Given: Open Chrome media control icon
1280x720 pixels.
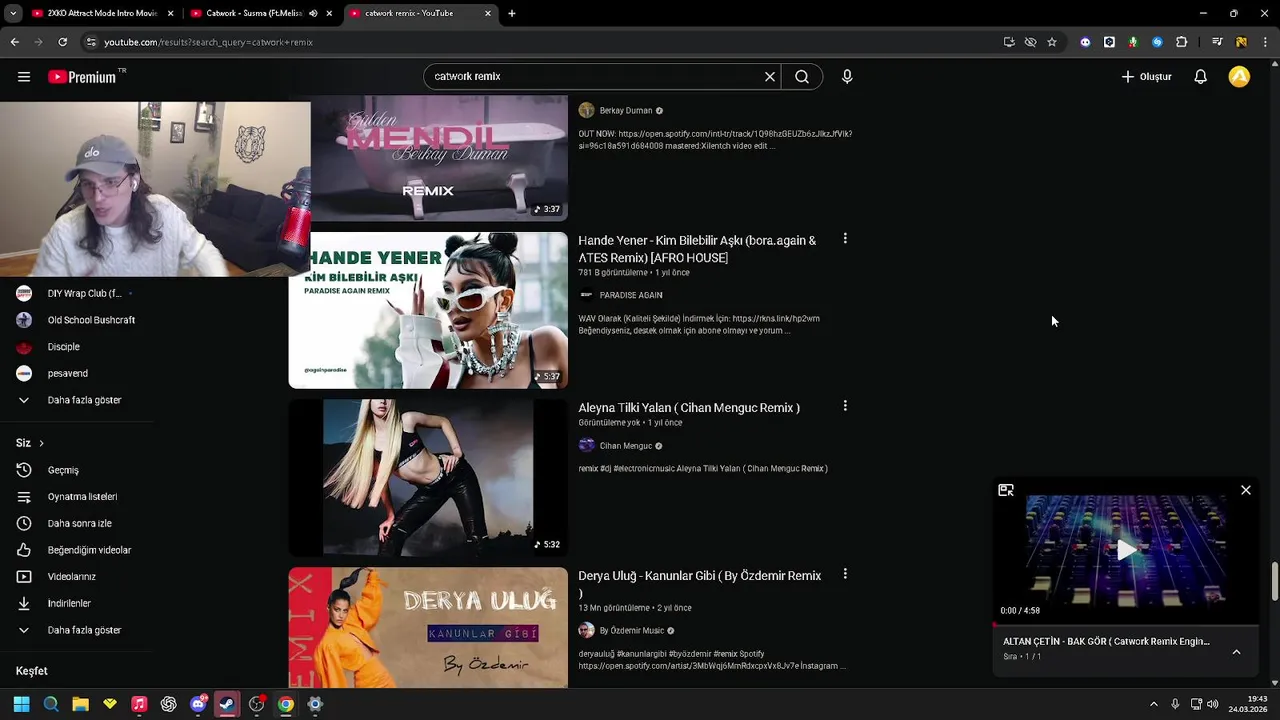Looking at the screenshot, I should (x=1217, y=42).
